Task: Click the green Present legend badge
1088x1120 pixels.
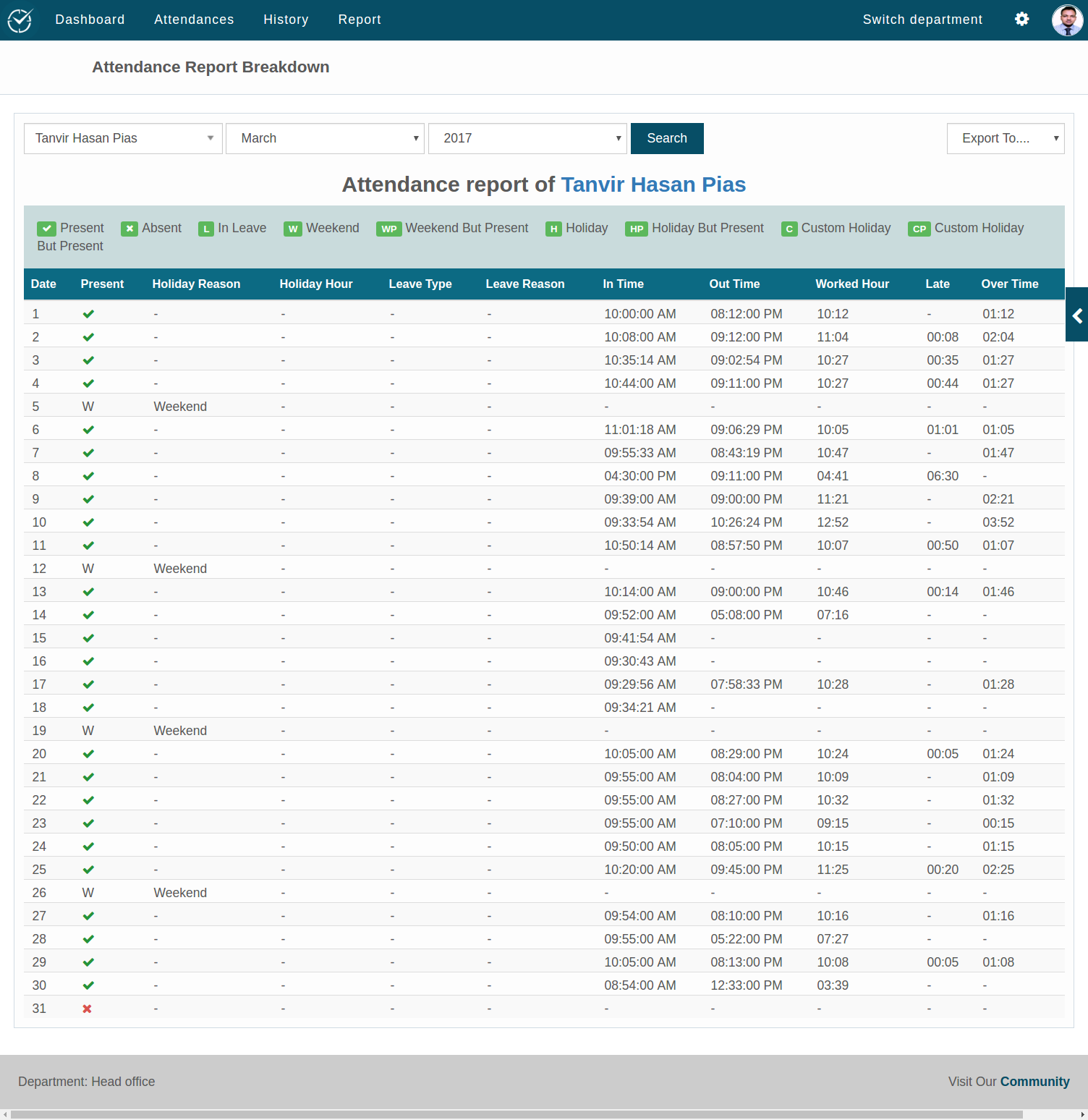Action: pyautogui.click(x=47, y=229)
